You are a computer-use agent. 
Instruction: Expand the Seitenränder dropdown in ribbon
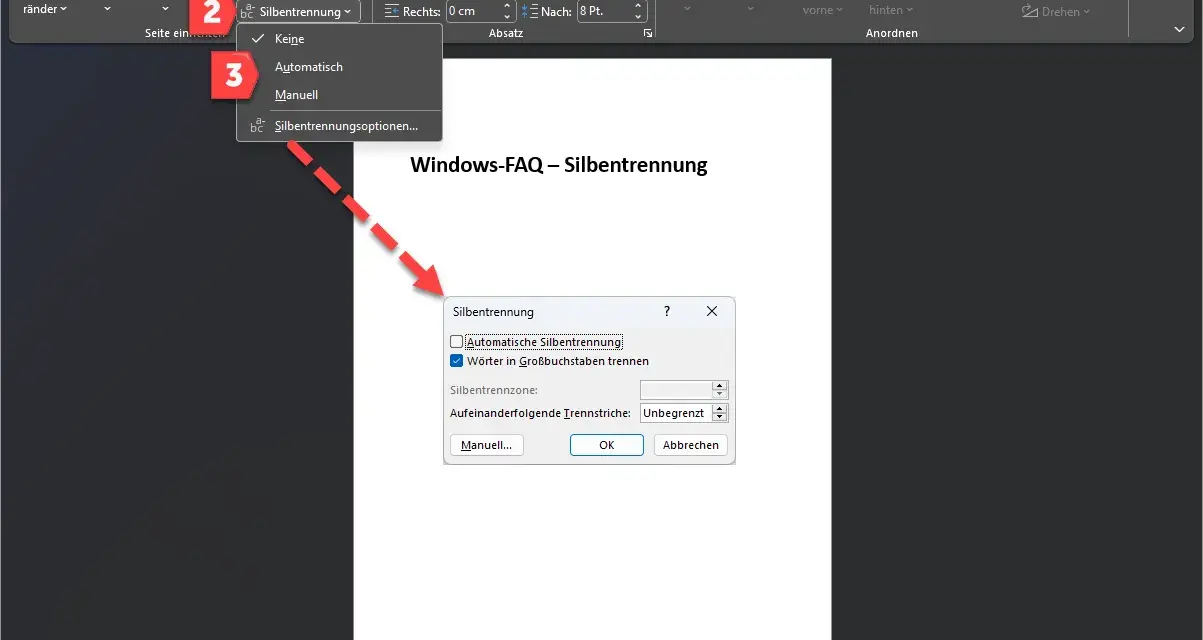point(45,10)
